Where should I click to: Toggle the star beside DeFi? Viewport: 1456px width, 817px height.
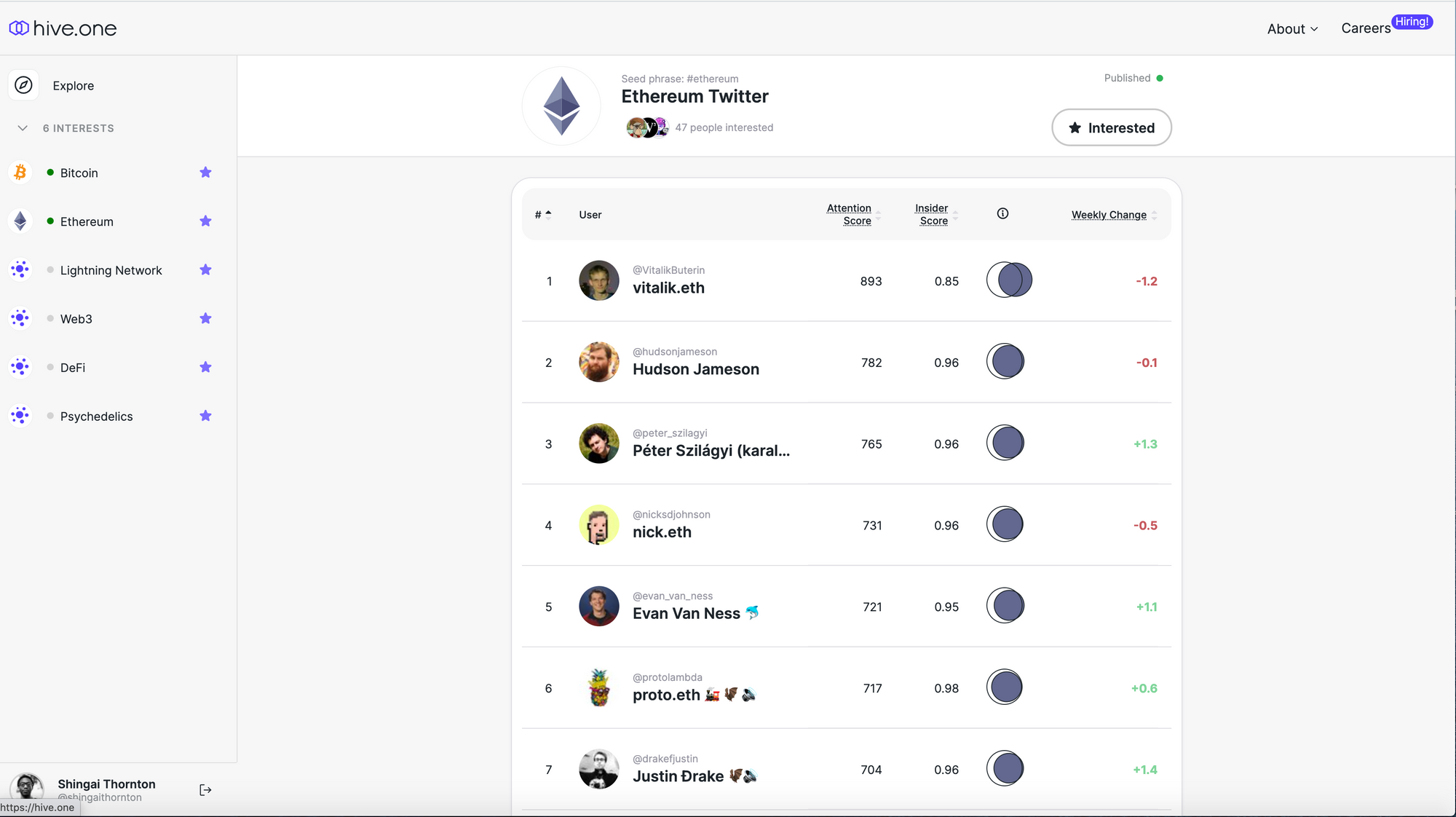click(205, 367)
